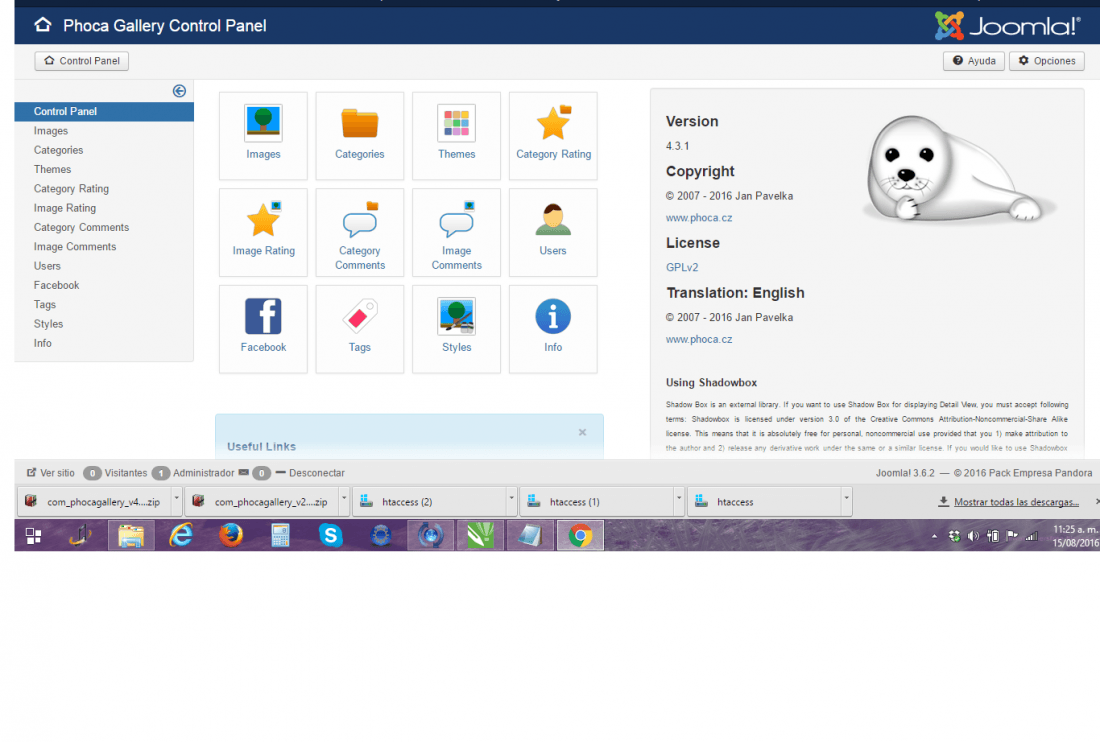
Task: Open the Category Rating star tile
Action: 554,135
